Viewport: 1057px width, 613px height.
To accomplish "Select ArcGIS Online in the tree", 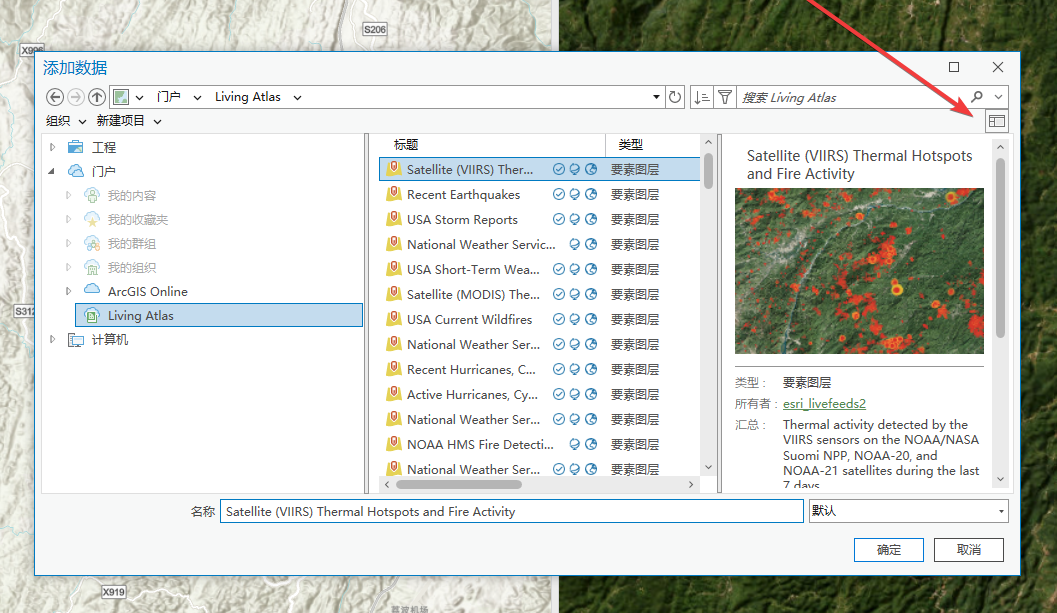I will pyautogui.click(x=147, y=291).
